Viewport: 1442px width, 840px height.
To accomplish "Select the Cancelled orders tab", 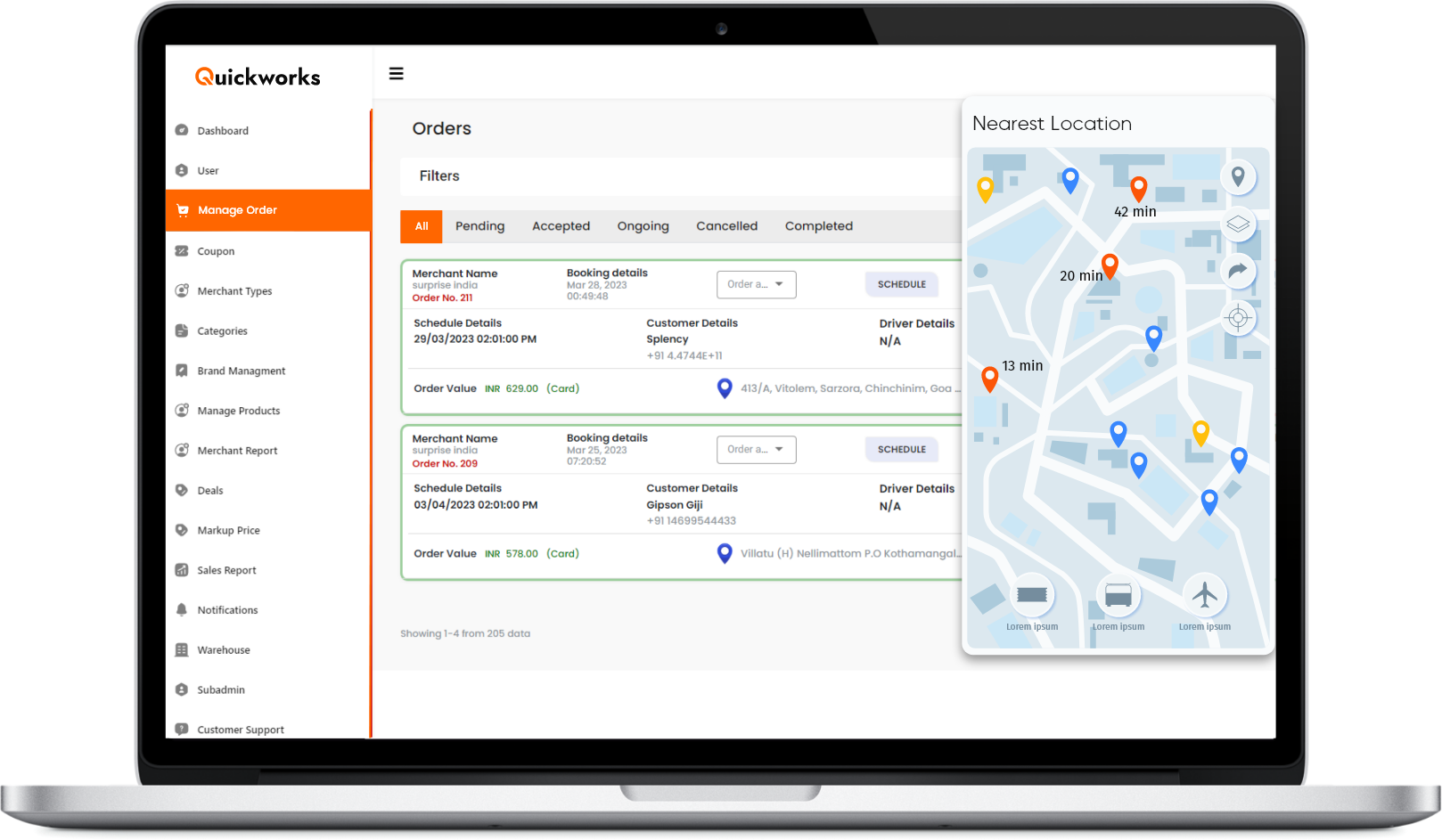I will (x=726, y=226).
